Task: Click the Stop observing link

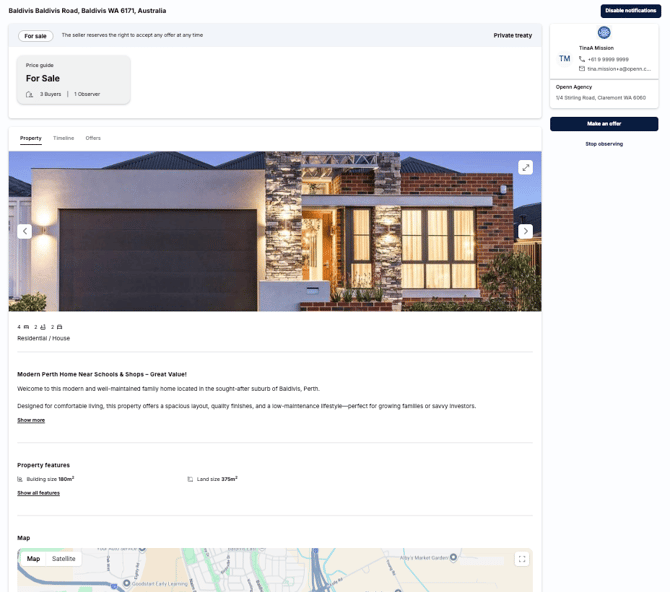Action: coord(604,144)
